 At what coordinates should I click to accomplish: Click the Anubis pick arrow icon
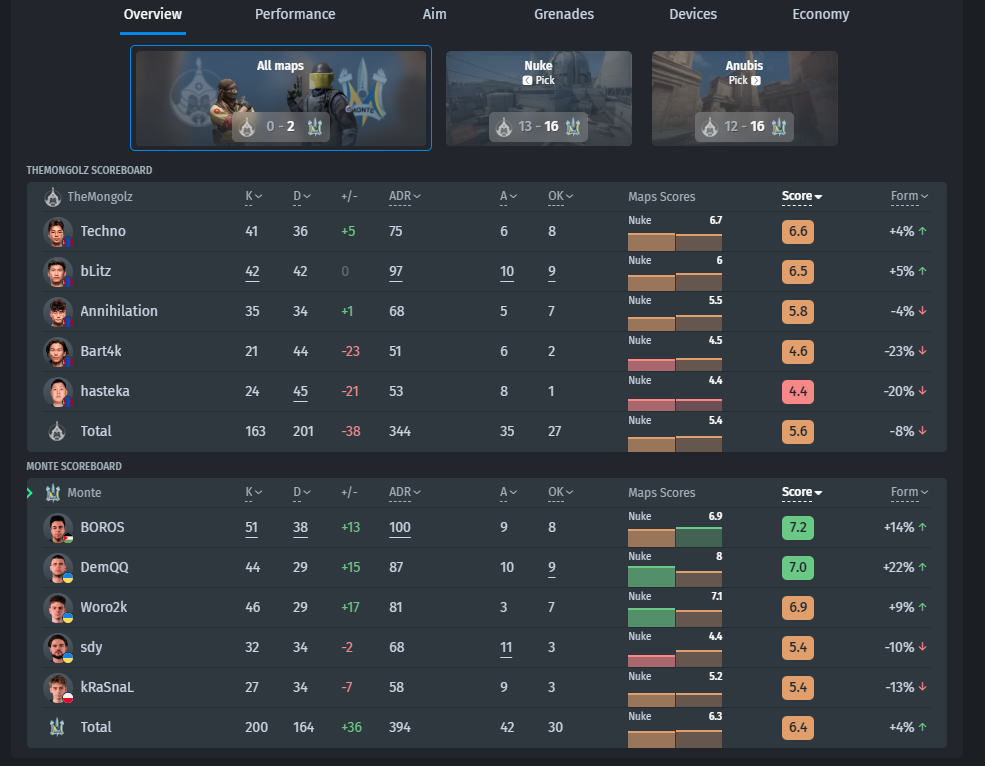(756, 80)
